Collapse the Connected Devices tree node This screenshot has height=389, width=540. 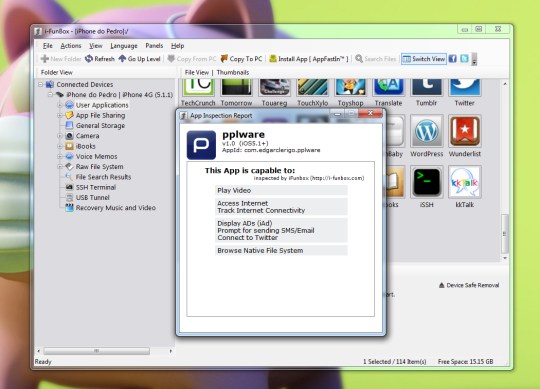pyautogui.click(x=41, y=84)
